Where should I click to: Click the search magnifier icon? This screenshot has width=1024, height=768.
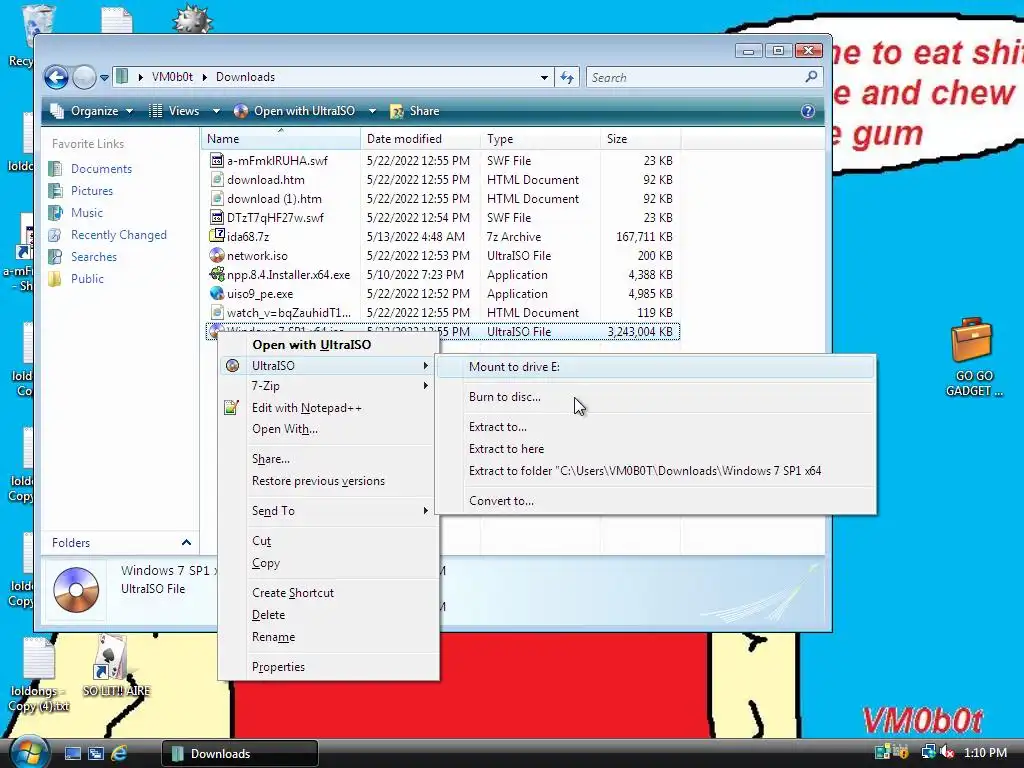click(x=811, y=77)
